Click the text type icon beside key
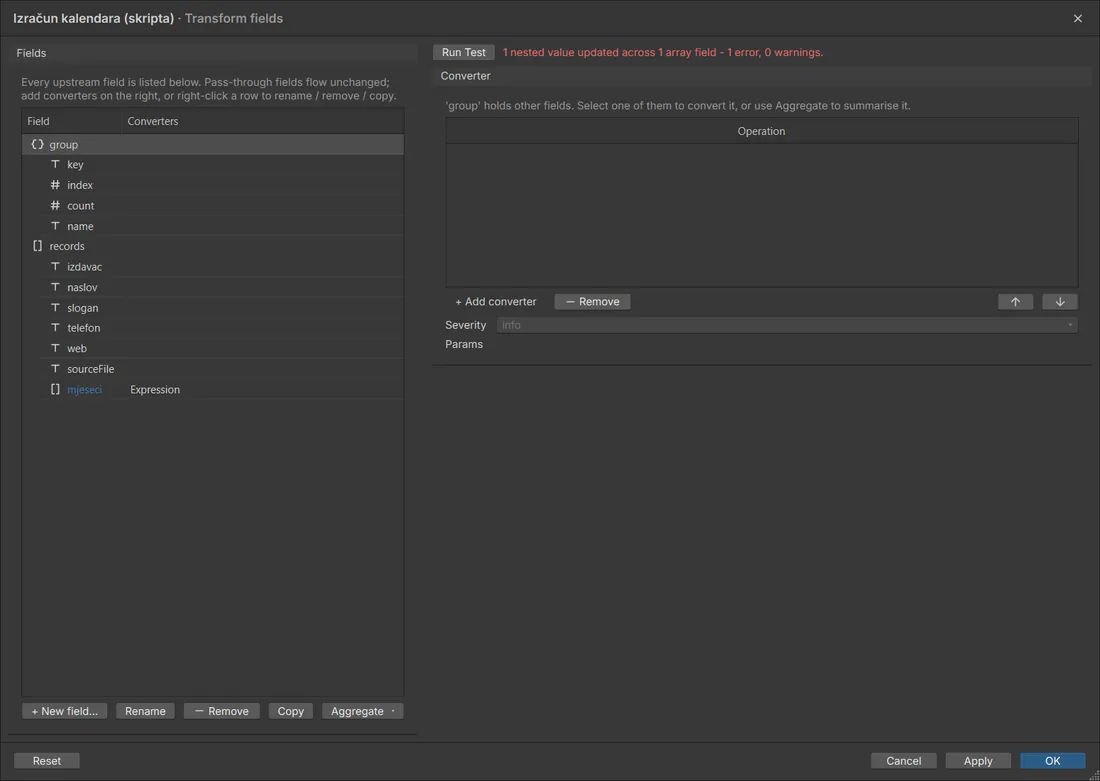 pyautogui.click(x=55, y=164)
